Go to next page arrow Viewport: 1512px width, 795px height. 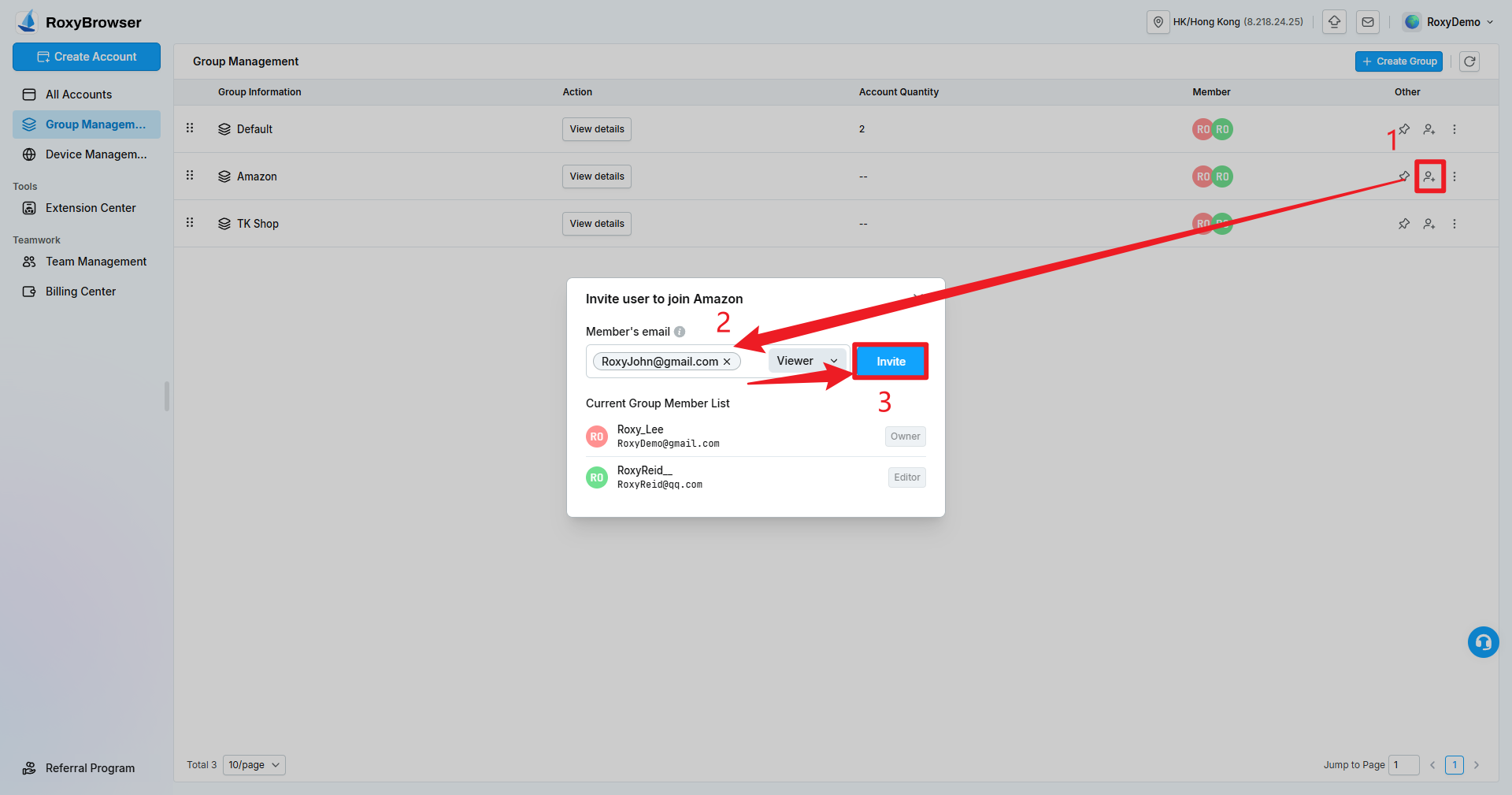point(1477,765)
